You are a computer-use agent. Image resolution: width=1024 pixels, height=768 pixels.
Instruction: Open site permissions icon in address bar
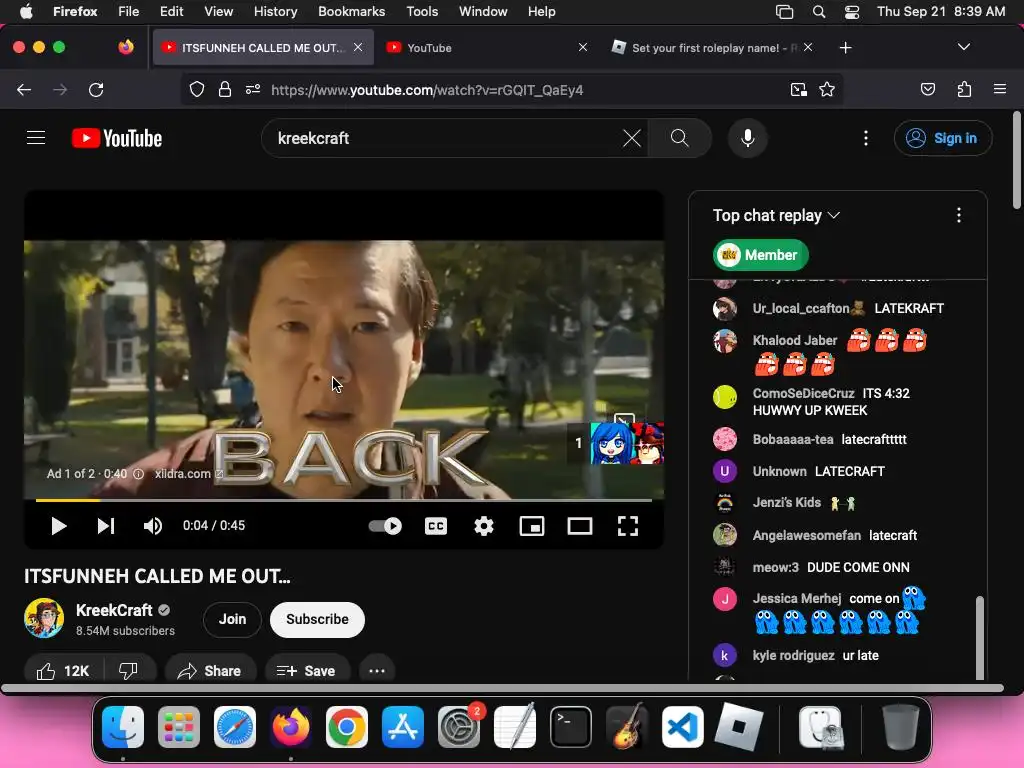253,89
